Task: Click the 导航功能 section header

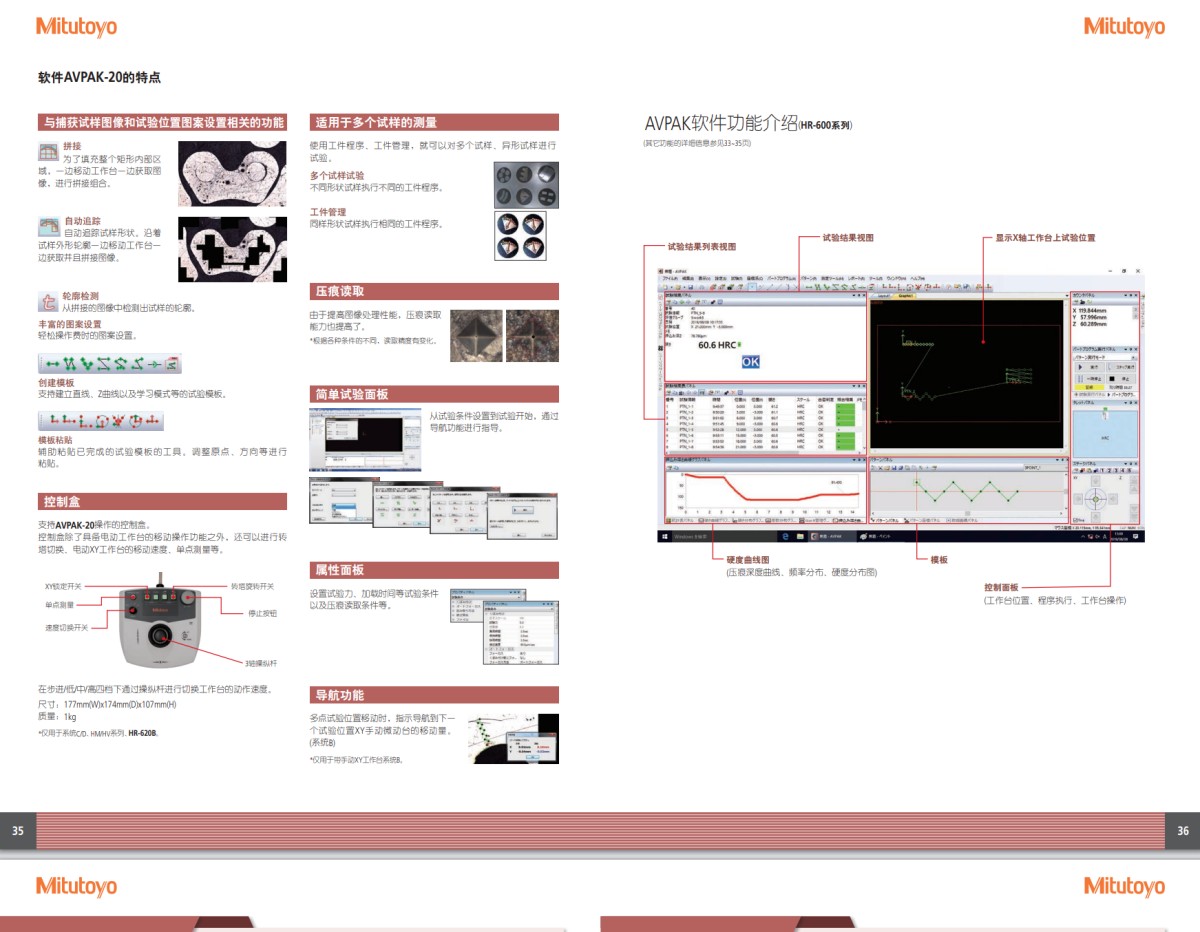Action: tap(434, 695)
